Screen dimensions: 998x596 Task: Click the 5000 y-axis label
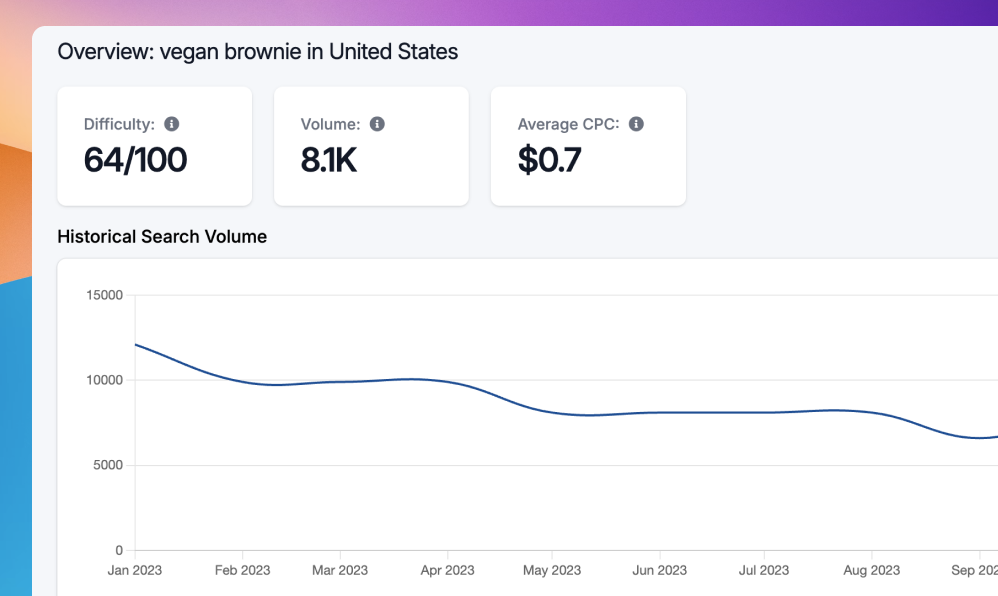click(x=108, y=465)
